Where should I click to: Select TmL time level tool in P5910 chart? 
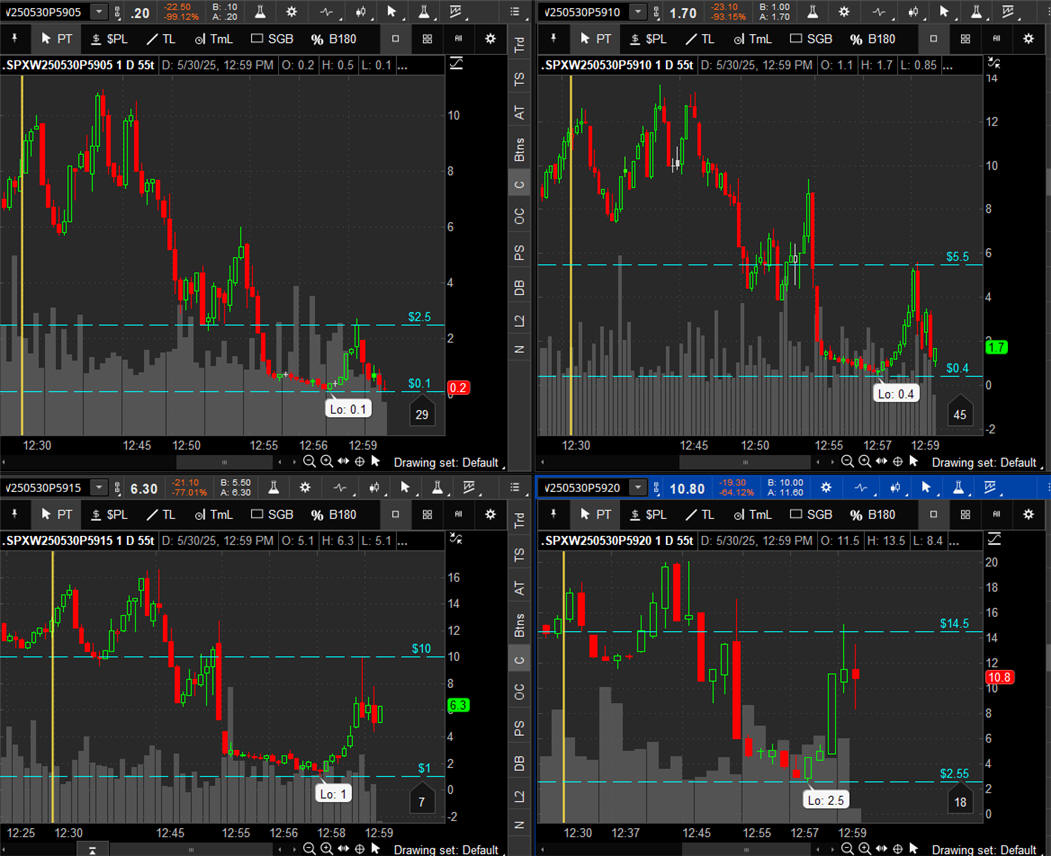click(751, 39)
